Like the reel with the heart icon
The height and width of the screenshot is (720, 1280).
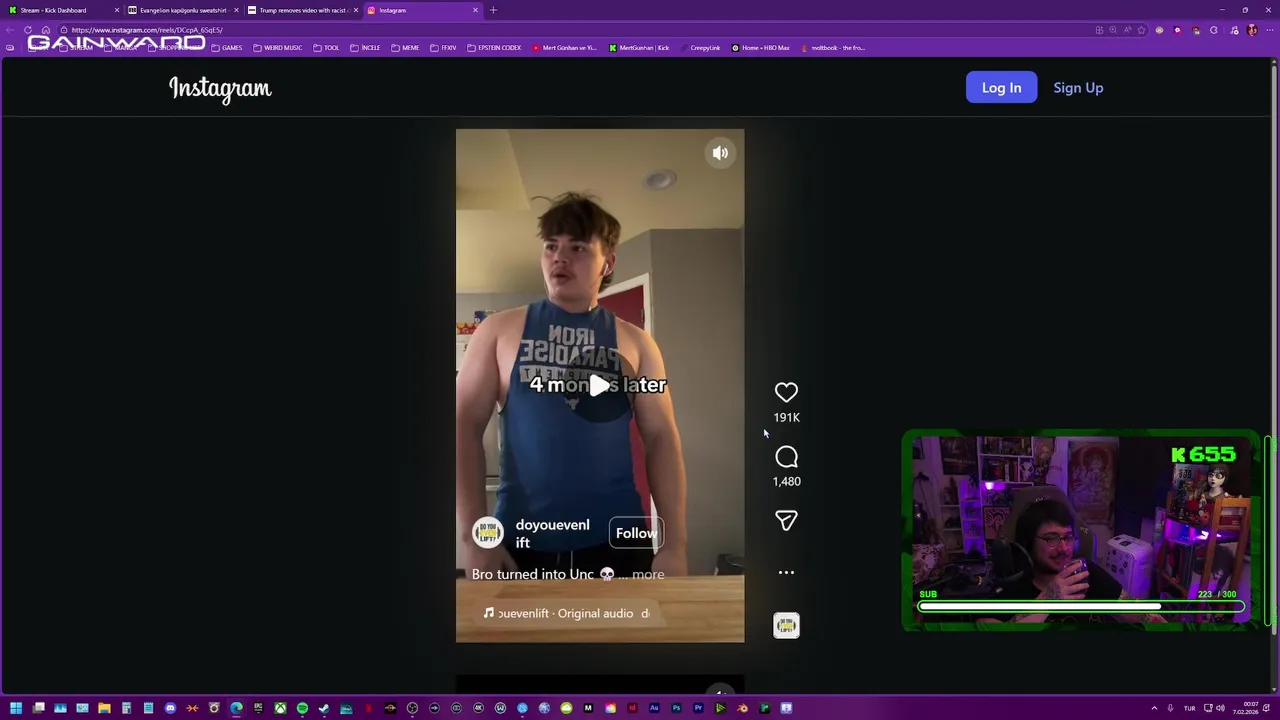tap(786, 392)
